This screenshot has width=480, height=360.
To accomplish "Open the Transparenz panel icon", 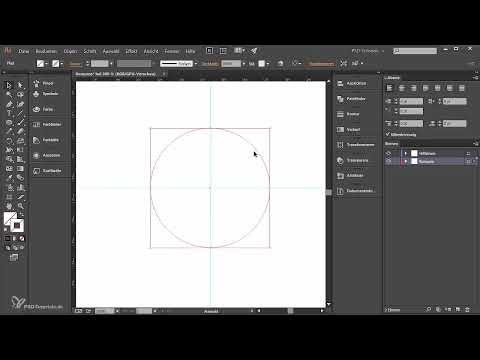I will 340,160.
